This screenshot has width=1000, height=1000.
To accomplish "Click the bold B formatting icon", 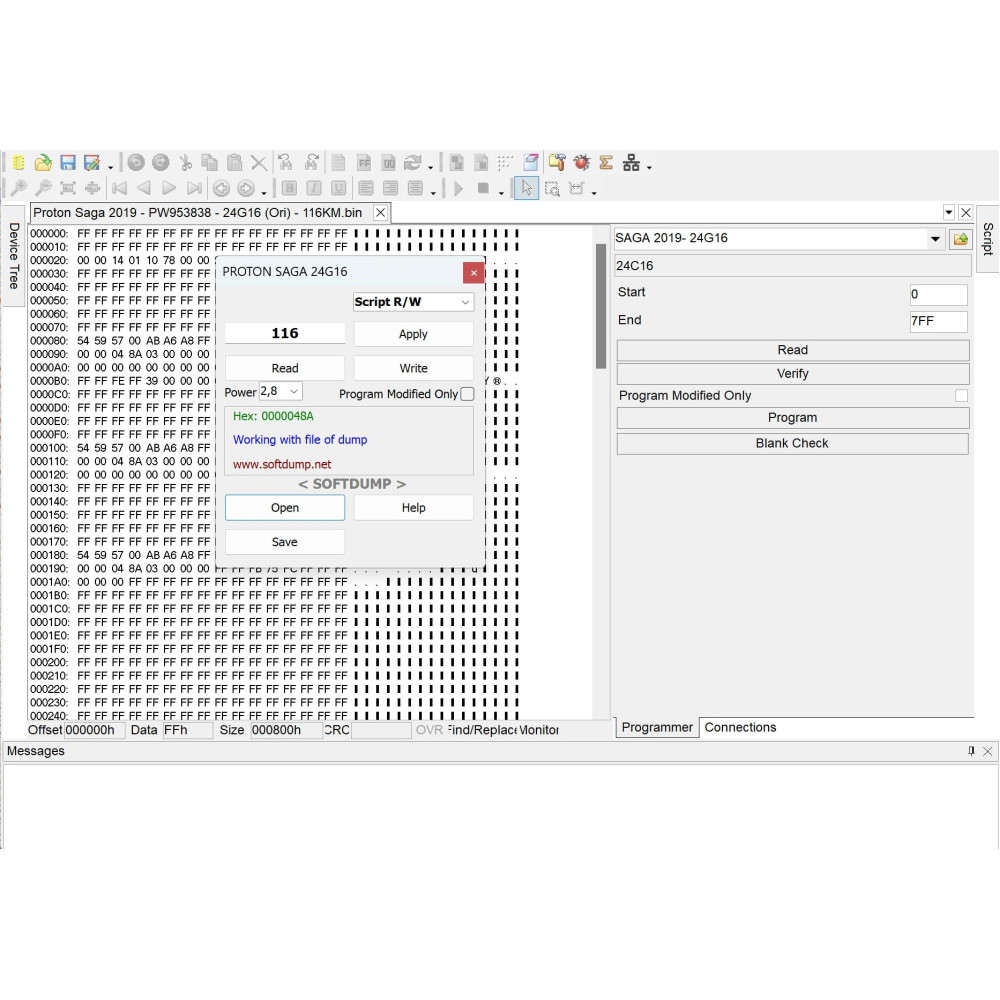I will coord(289,188).
